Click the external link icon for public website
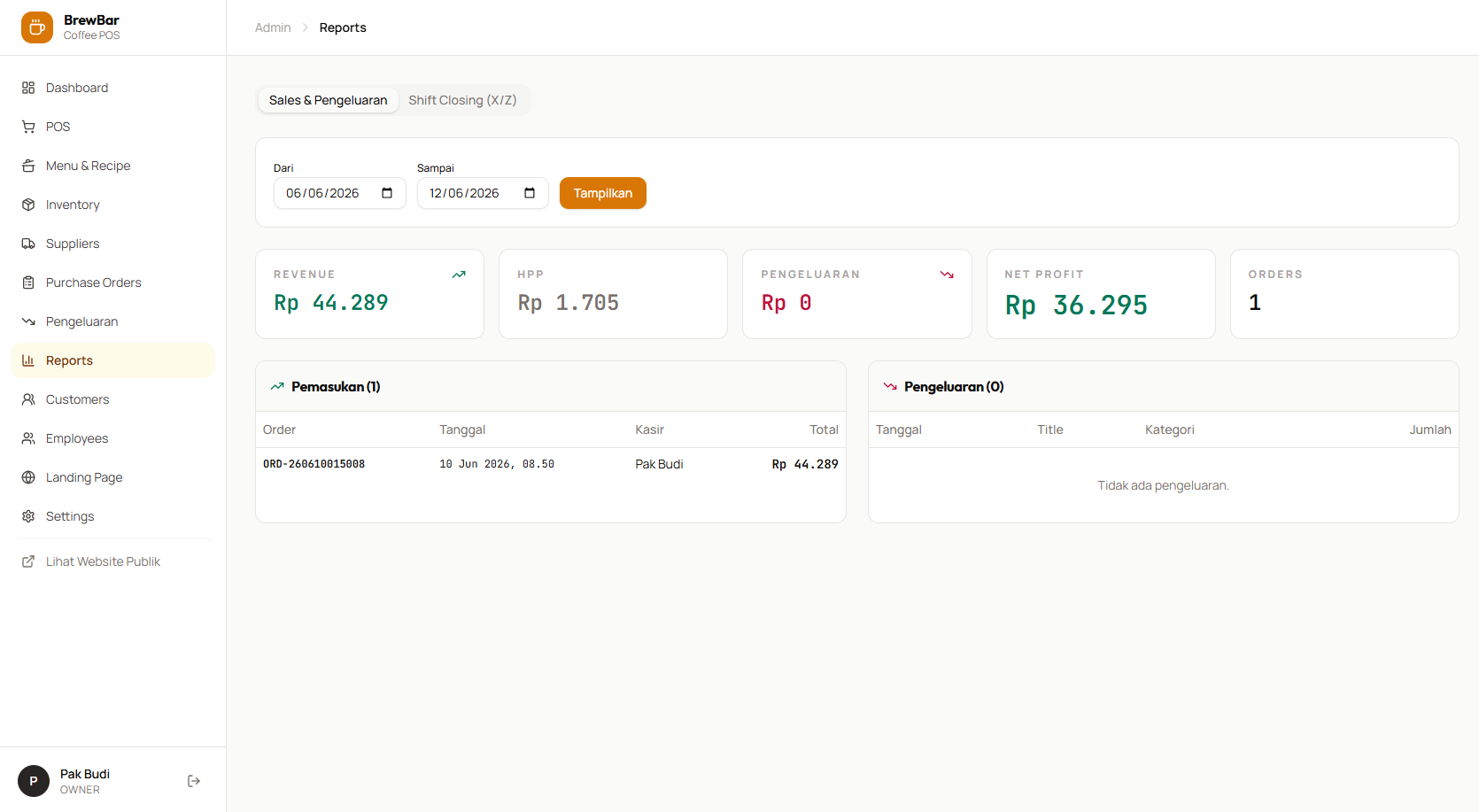 (28, 561)
